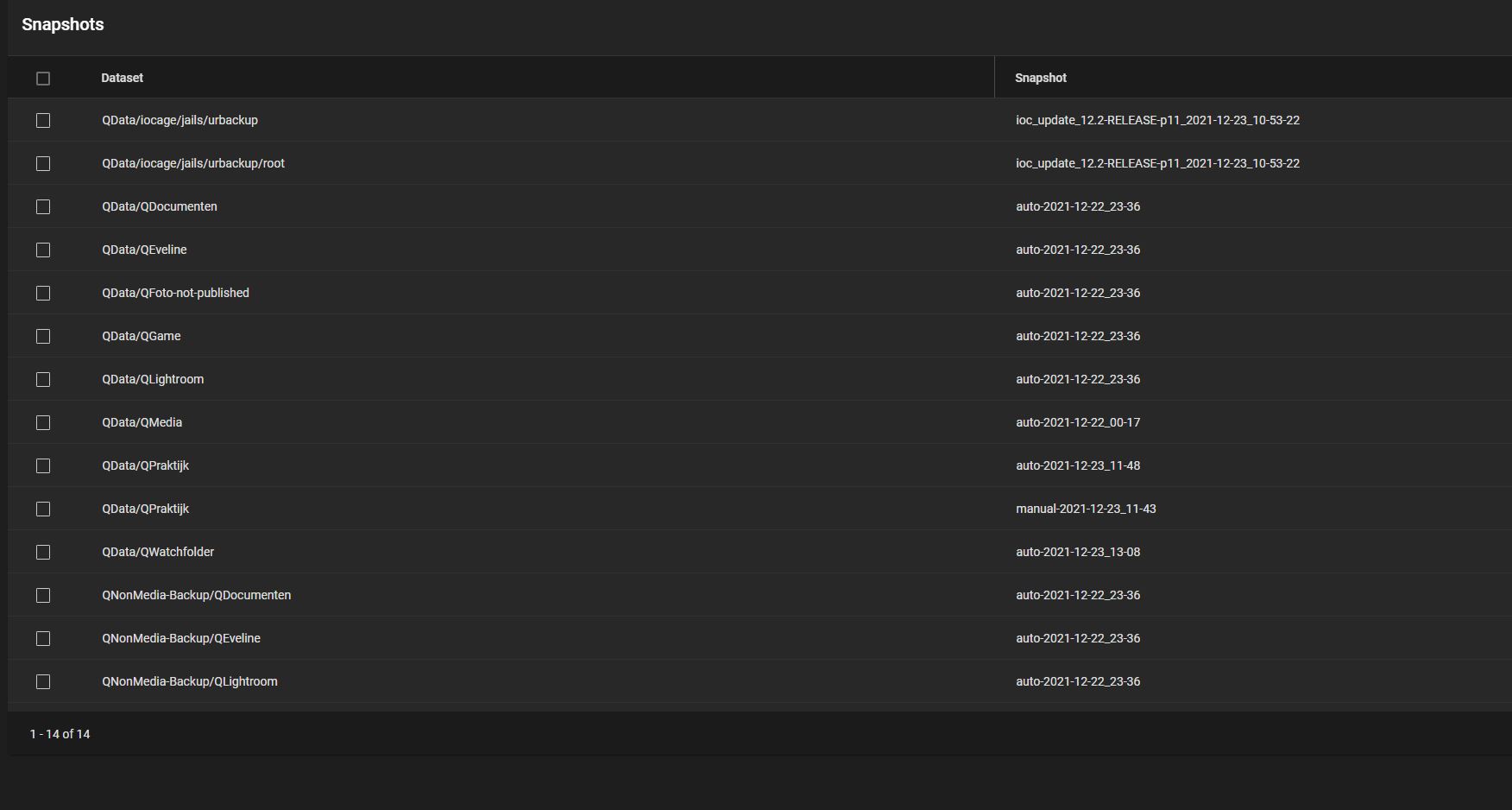
Task: Select checkbox for QNonMedia-Backup/QLightroom
Action: pyautogui.click(x=43, y=681)
